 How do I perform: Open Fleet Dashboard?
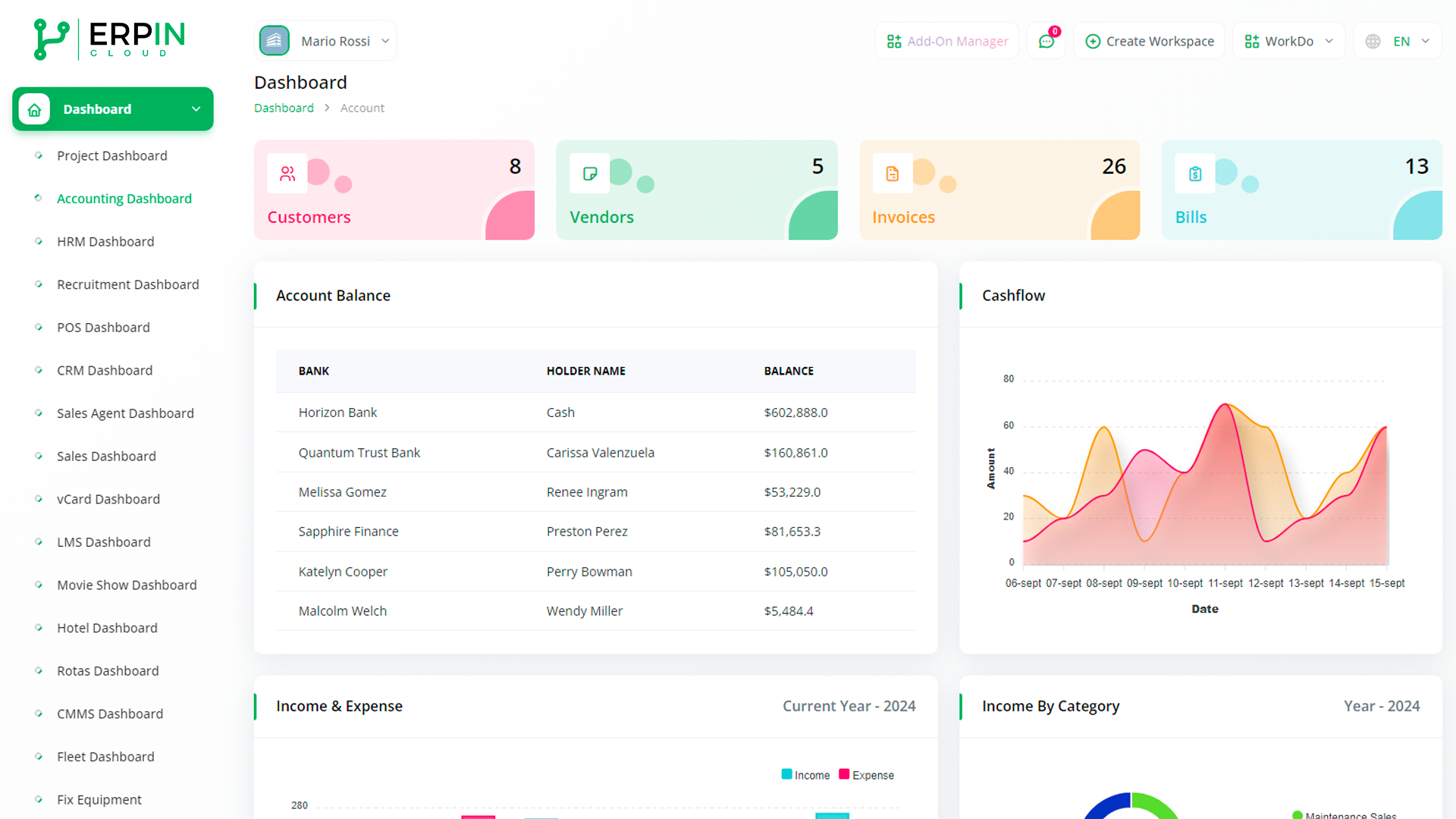coord(105,756)
